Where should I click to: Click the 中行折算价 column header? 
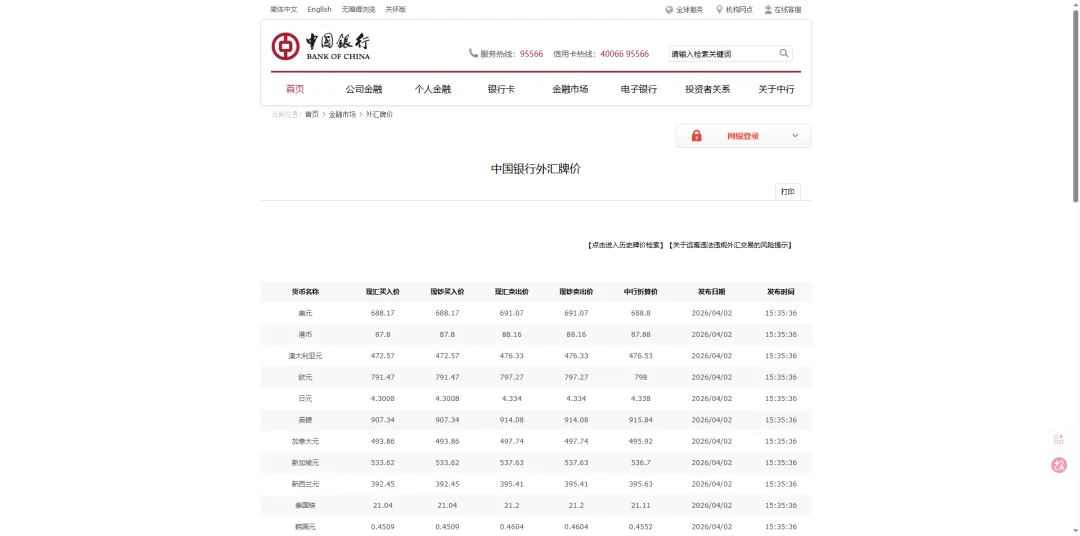click(641, 292)
